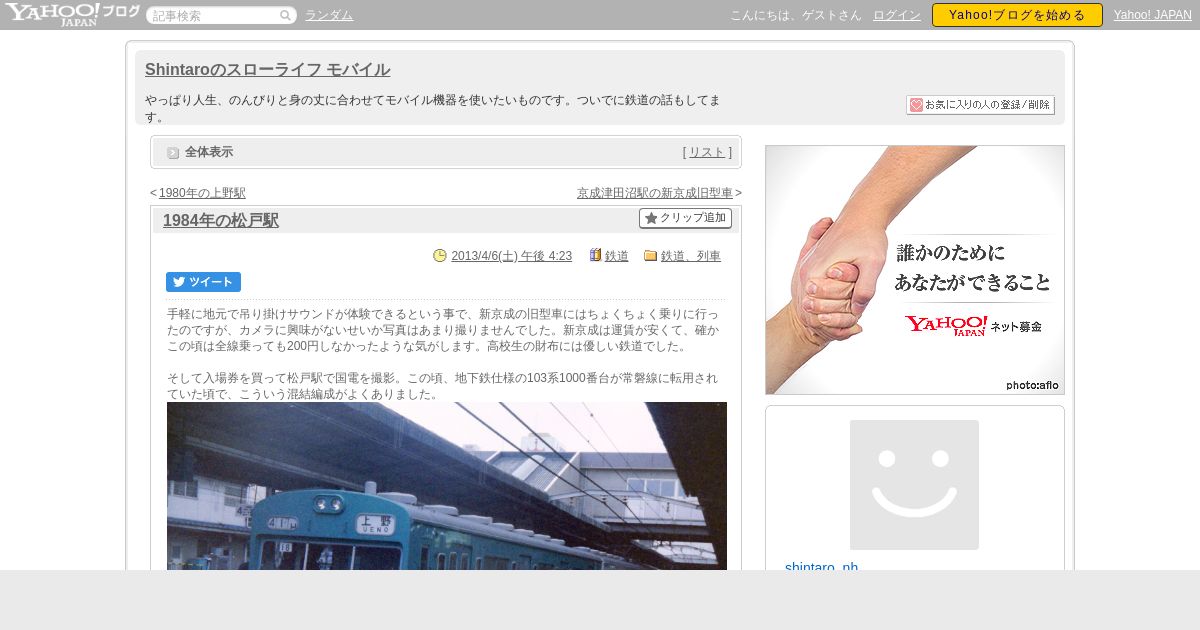Open the Yahoo! JAPAN link in header
This screenshot has height=630, width=1200.
pyautogui.click(x=1153, y=15)
